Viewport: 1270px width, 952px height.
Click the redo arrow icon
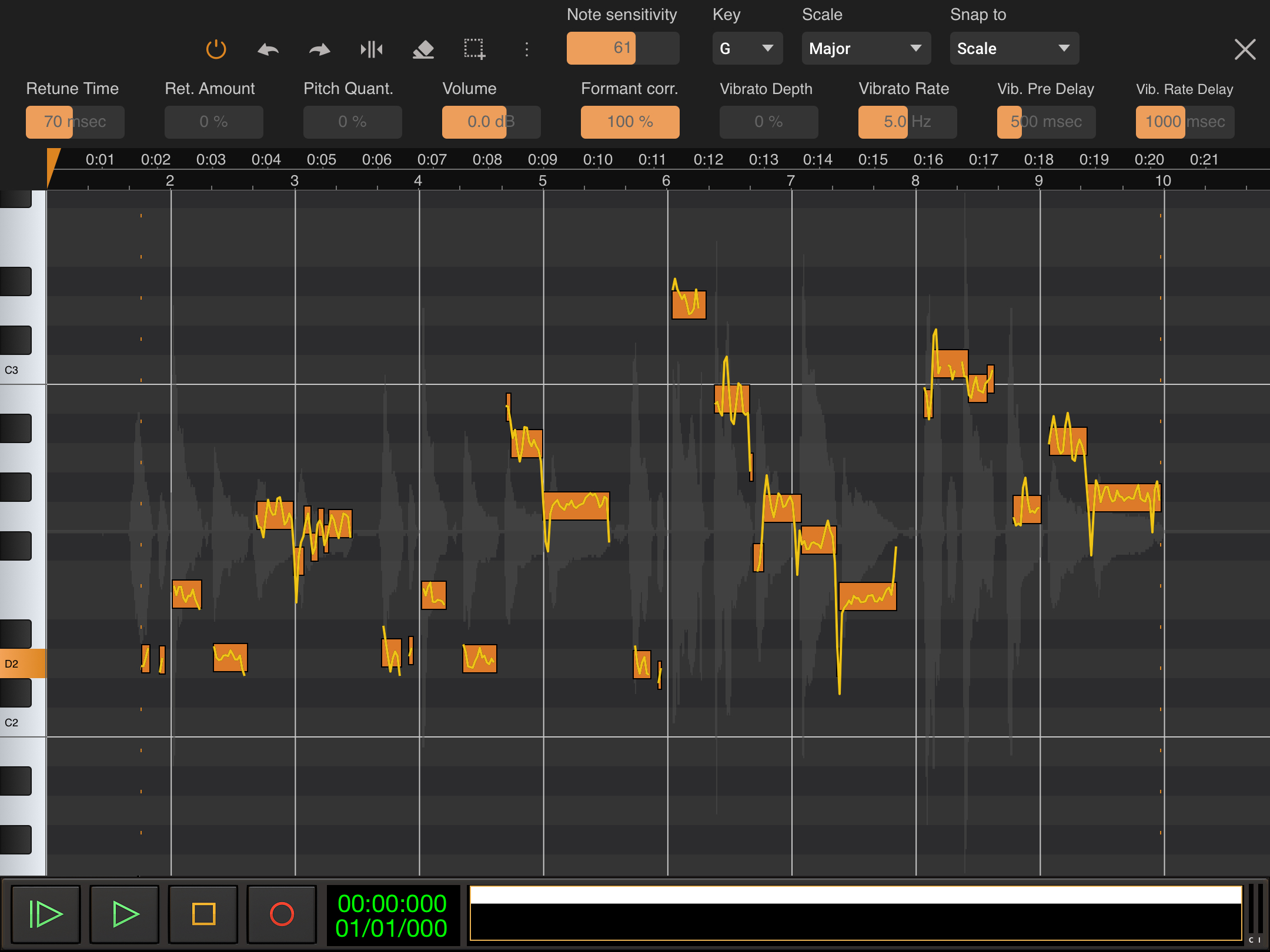pyautogui.click(x=319, y=49)
